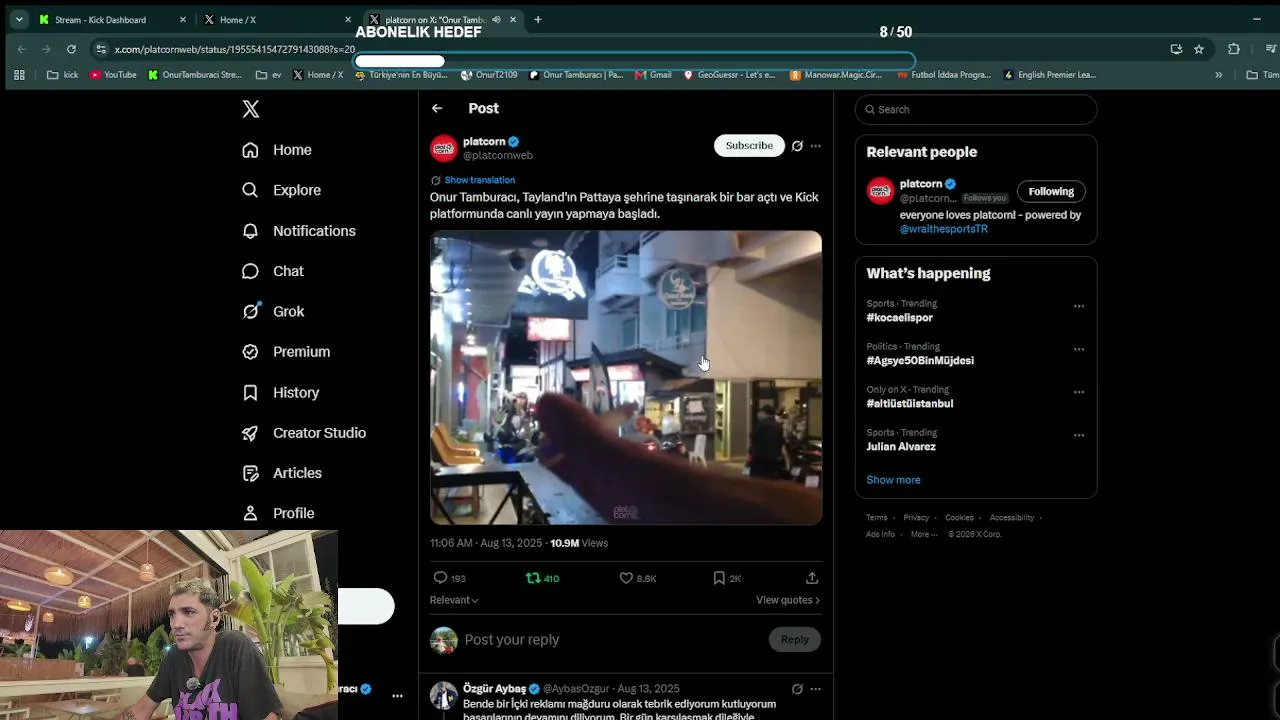
Task: Like the post with 8.8K likes
Action: 626,578
